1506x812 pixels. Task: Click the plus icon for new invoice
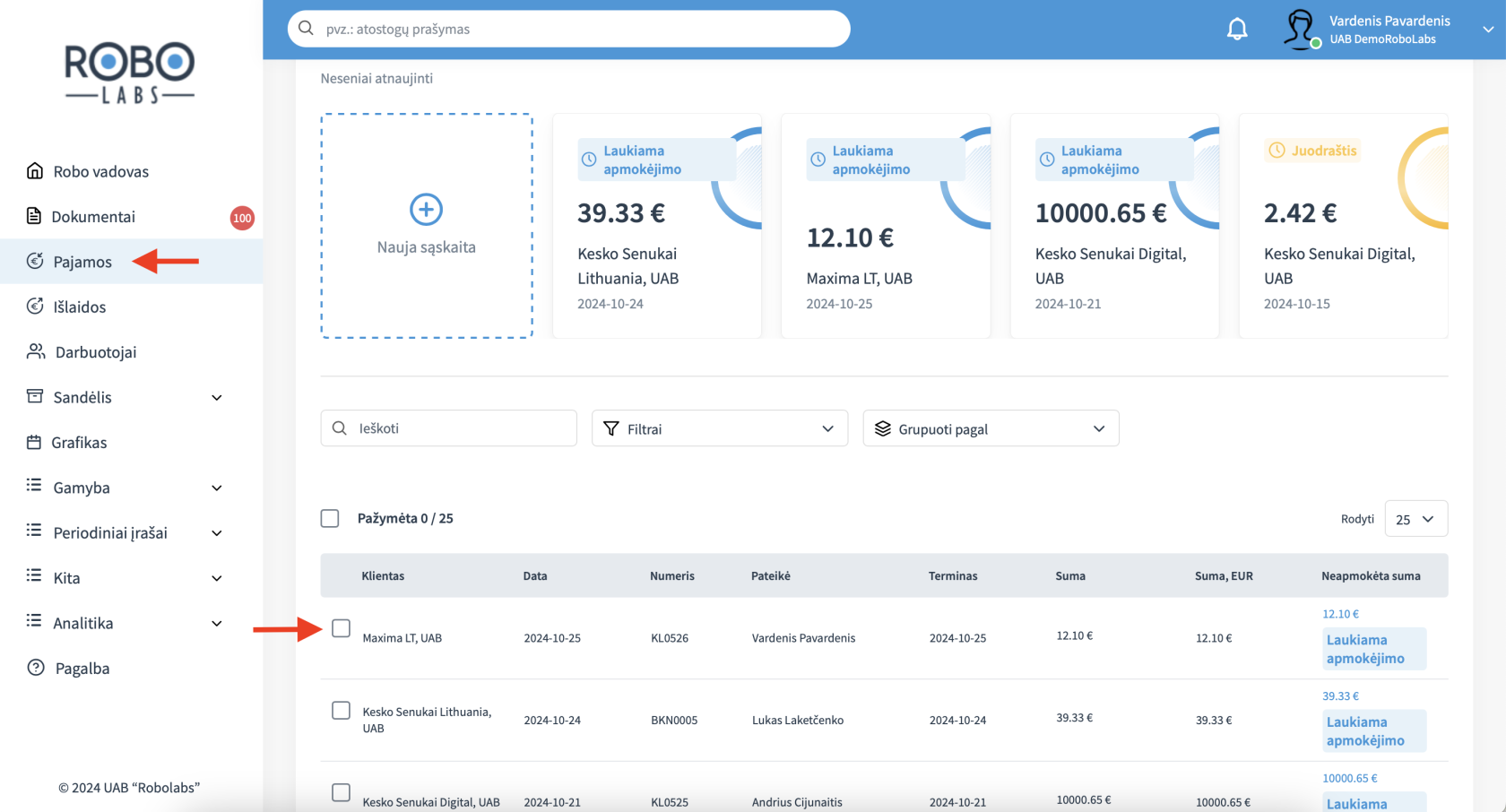[x=426, y=210]
